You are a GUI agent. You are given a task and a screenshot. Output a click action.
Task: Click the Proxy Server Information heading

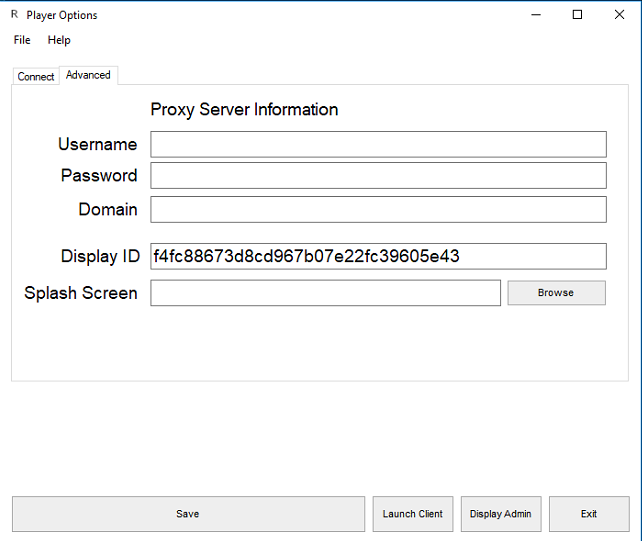coord(244,110)
